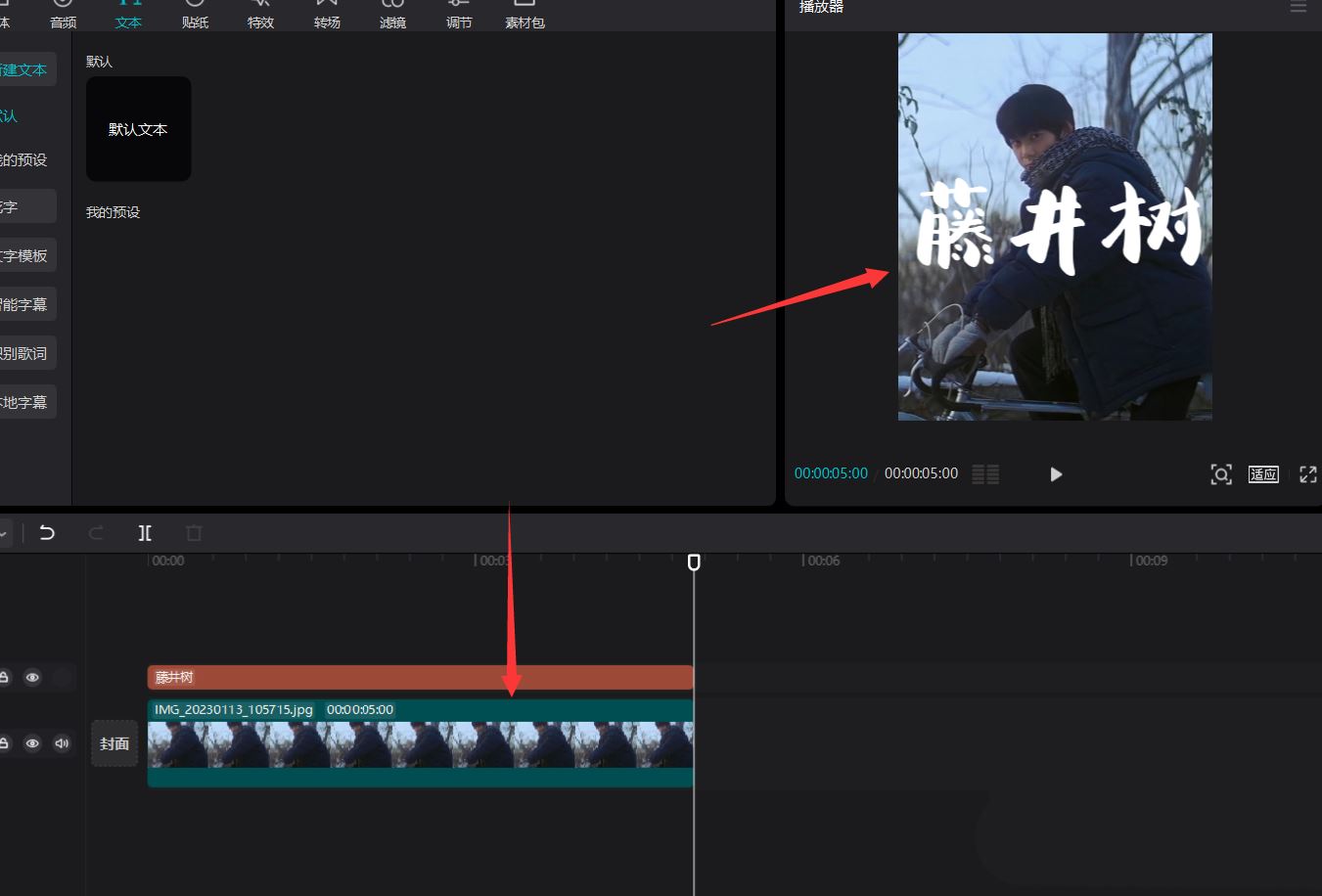This screenshot has height=896, width=1322.
Task: Click the 藤井树 text overlay in preview
Action: click(1060, 228)
